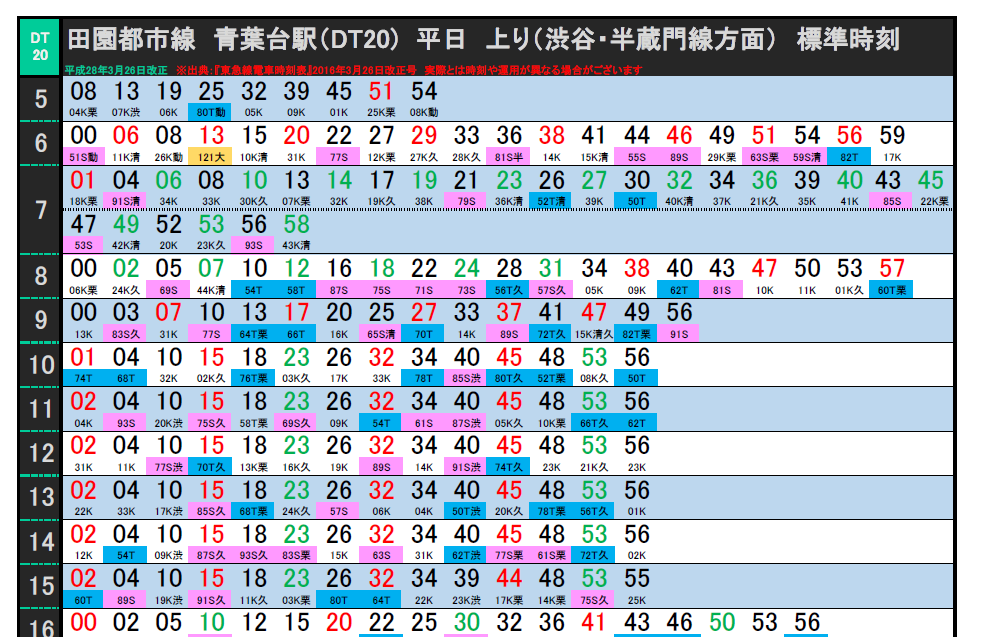Select the hour 14 row header

click(x=41, y=542)
